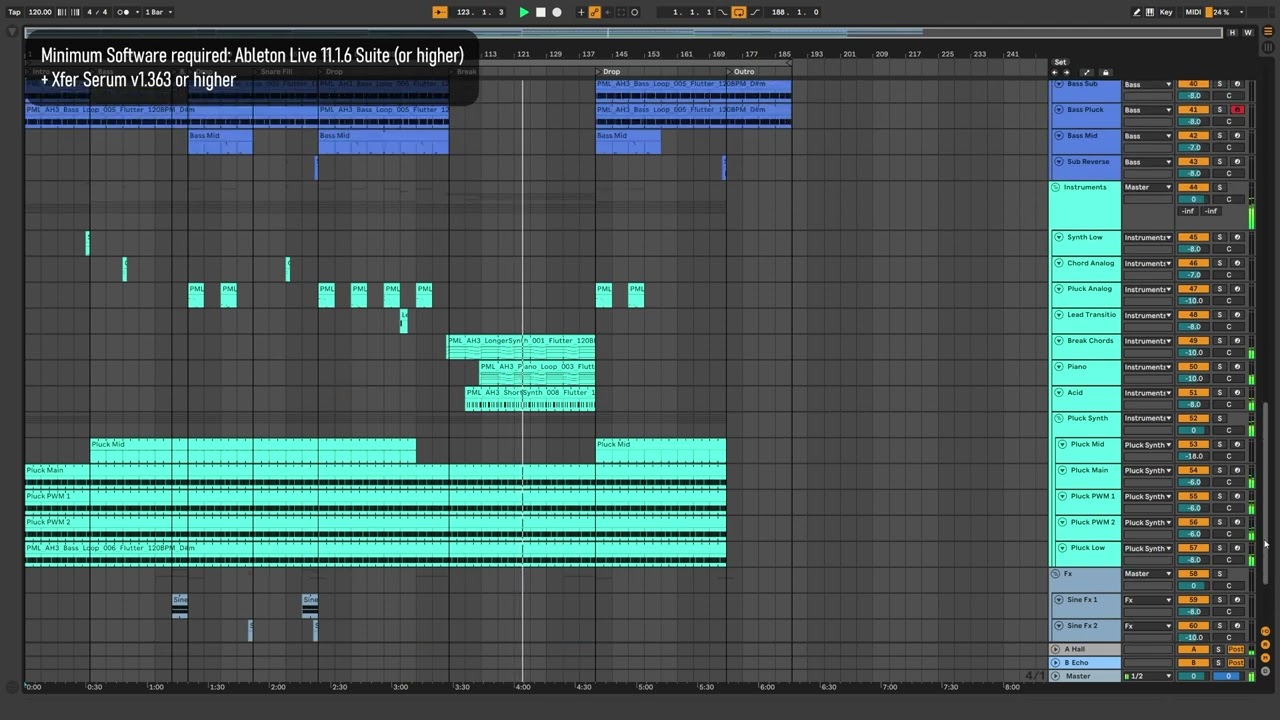Arm the Sine Fx 1 track
1280x720 pixels.
[1237, 600]
